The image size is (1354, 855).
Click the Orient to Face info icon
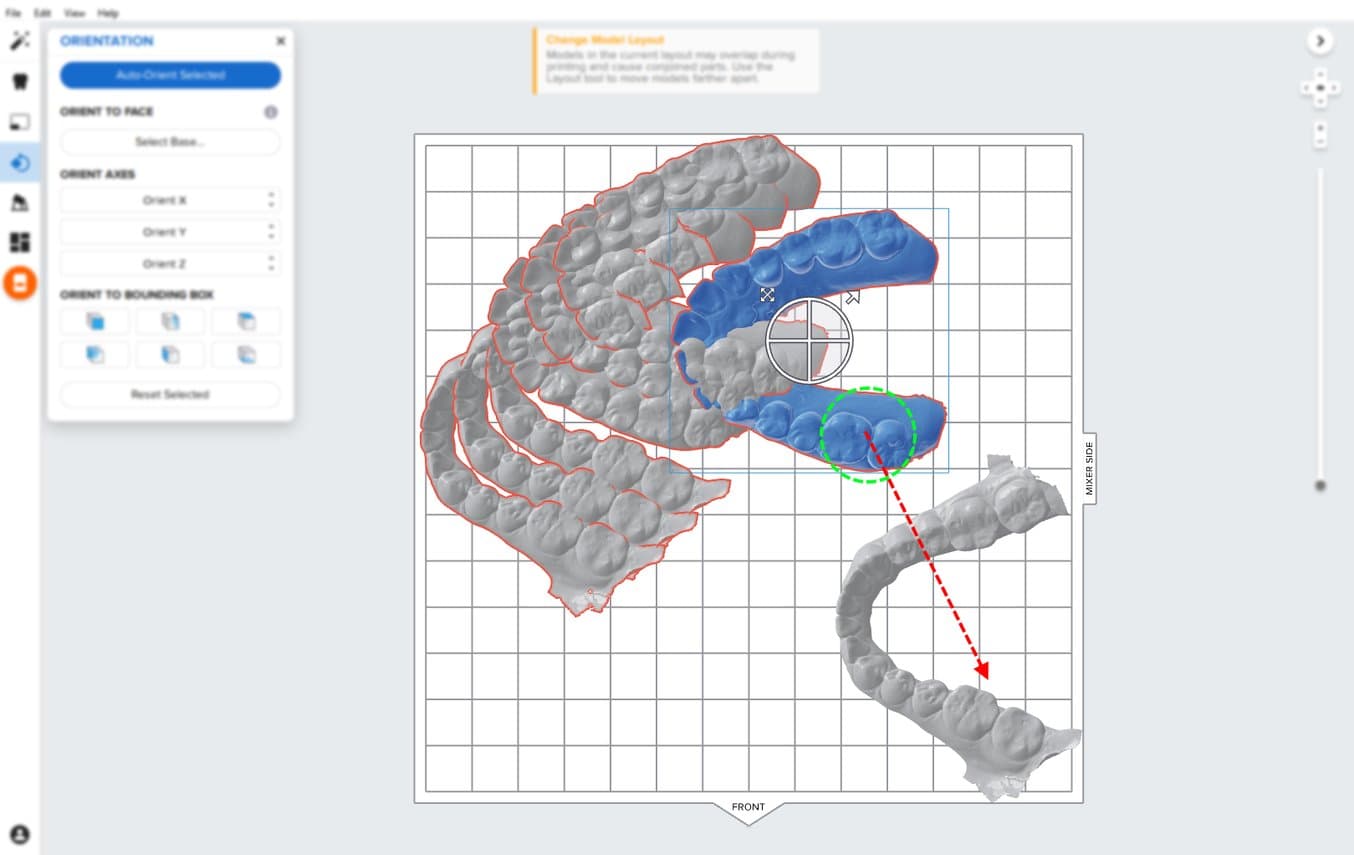270,112
